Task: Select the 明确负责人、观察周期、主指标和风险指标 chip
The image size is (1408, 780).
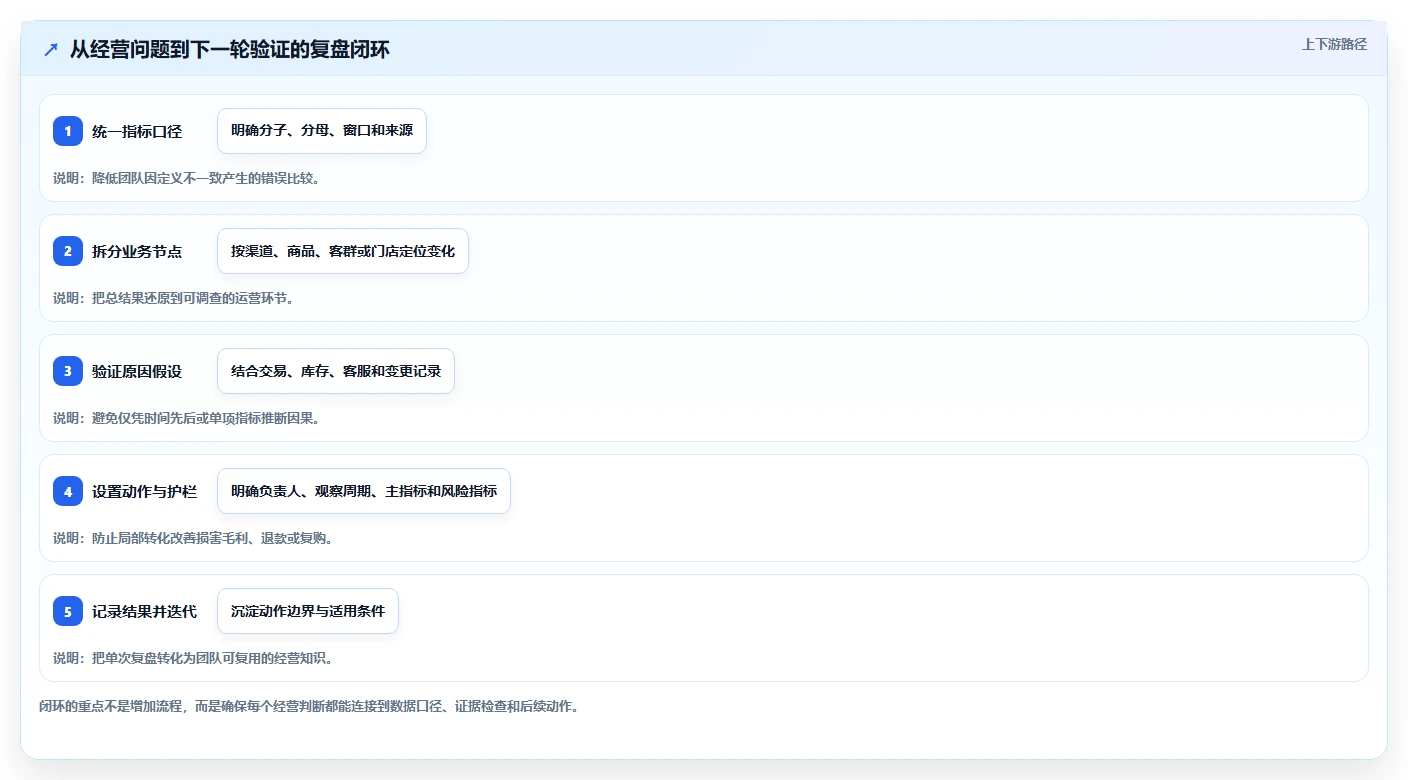Action: [364, 491]
